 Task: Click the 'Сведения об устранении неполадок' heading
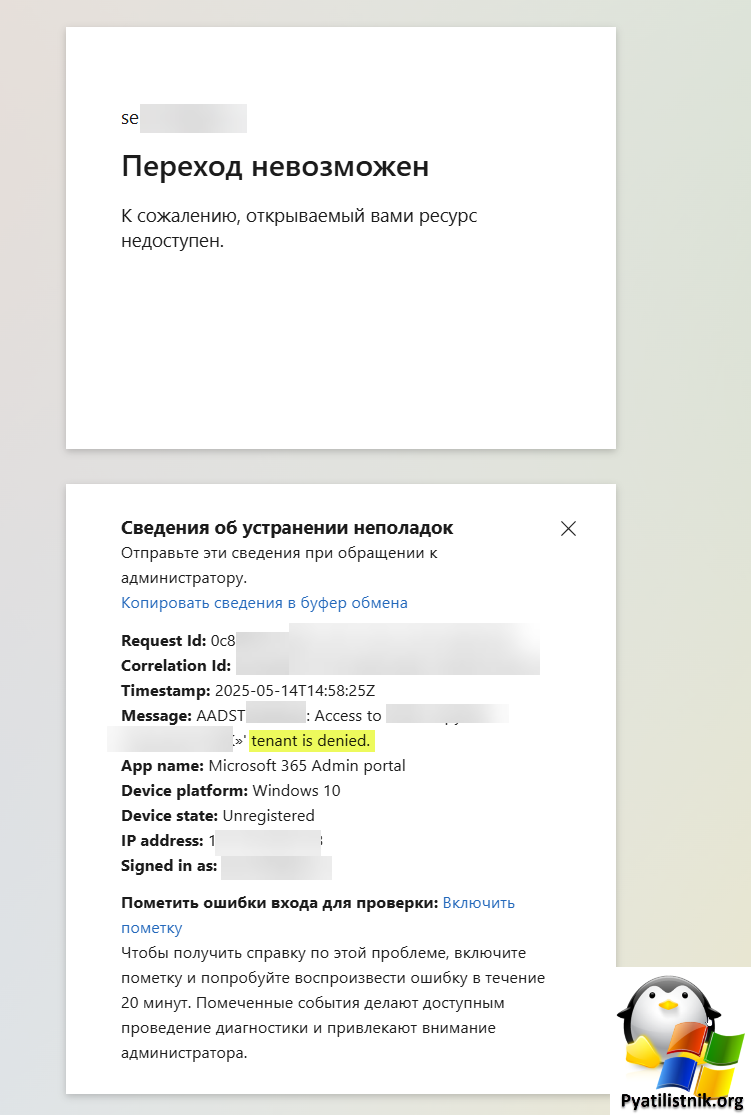(x=287, y=528)
